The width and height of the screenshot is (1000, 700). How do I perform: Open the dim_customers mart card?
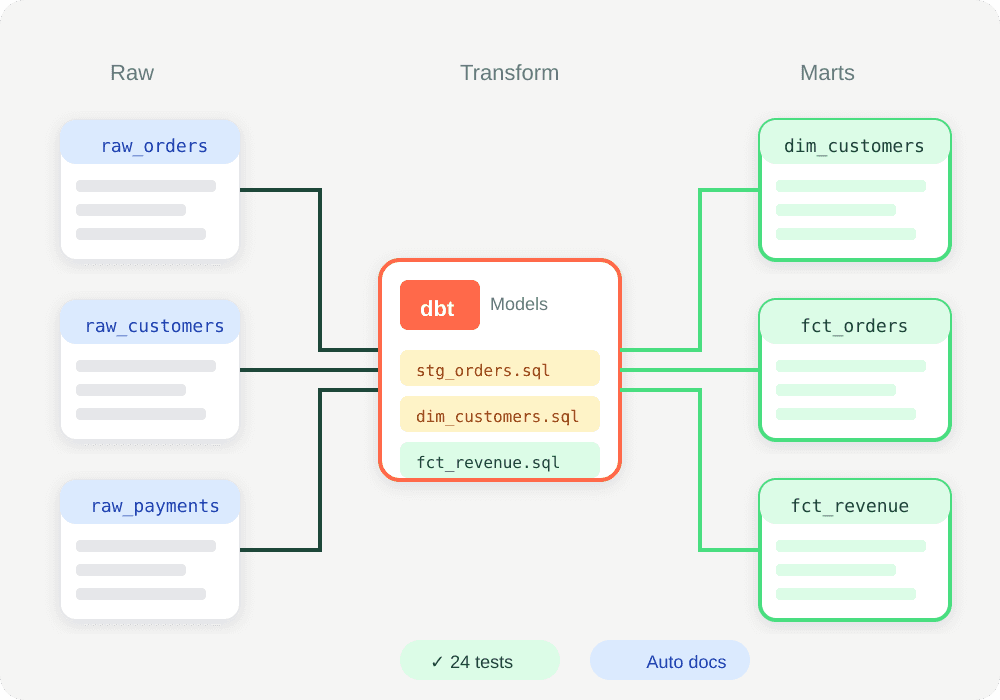pos(855,189)
